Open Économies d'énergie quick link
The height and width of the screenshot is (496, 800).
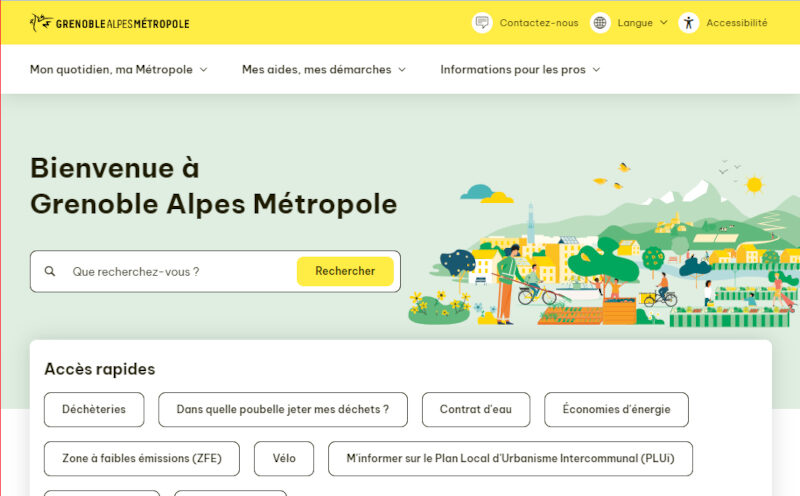point(616,409)
